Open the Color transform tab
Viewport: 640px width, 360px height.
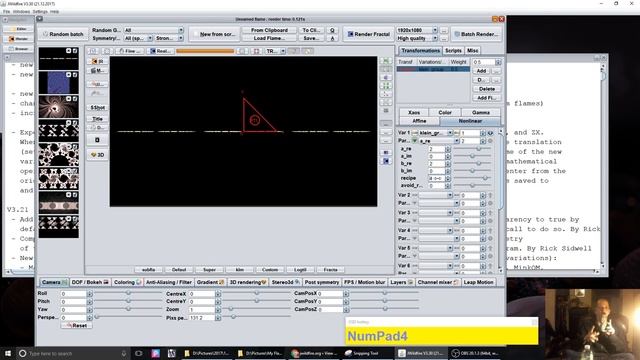pyautogui.click(x=445, y=113)
